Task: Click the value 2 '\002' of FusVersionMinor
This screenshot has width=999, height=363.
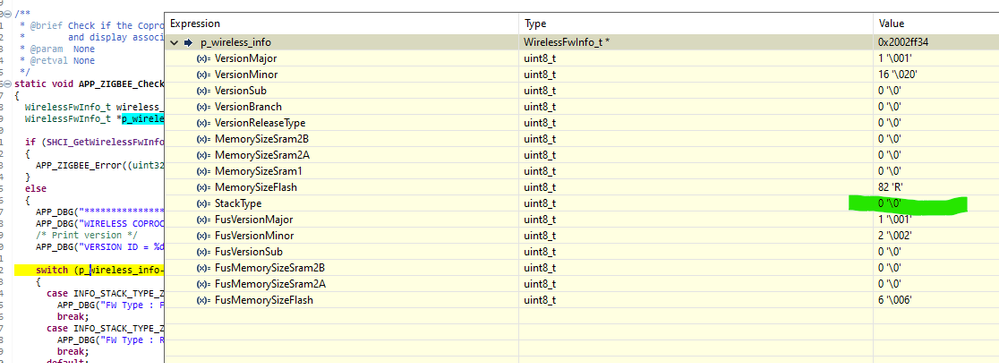Action: tap(895, 236)
